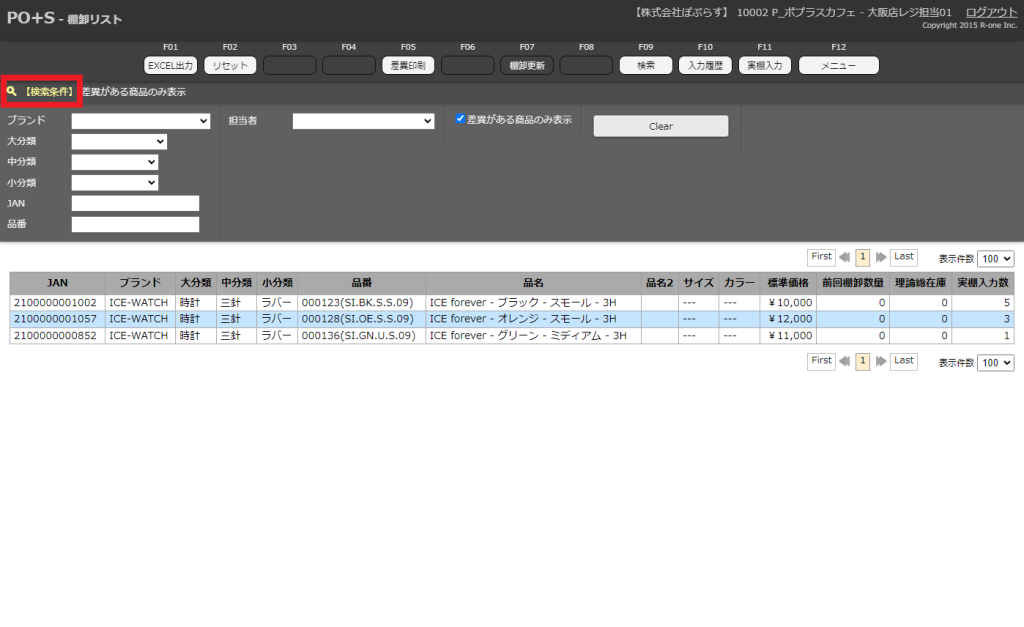
Task: Open the メニュー F12 menu button
Action: click(x=838, y=66)
